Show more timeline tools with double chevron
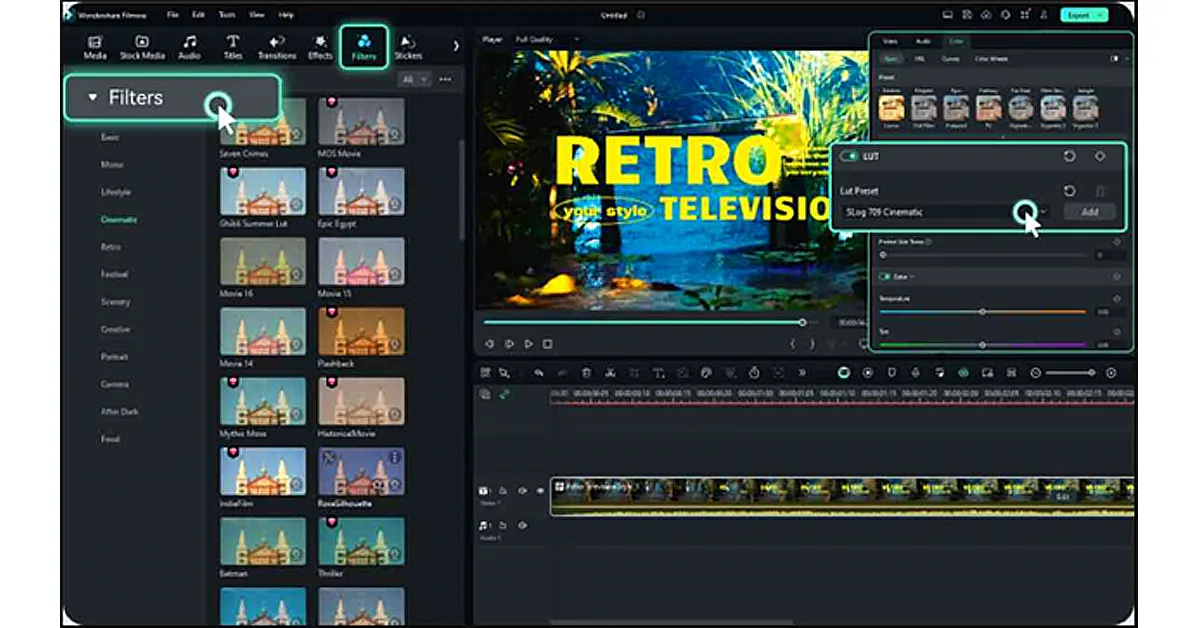 pyautogui.click(x=802, y=372)
